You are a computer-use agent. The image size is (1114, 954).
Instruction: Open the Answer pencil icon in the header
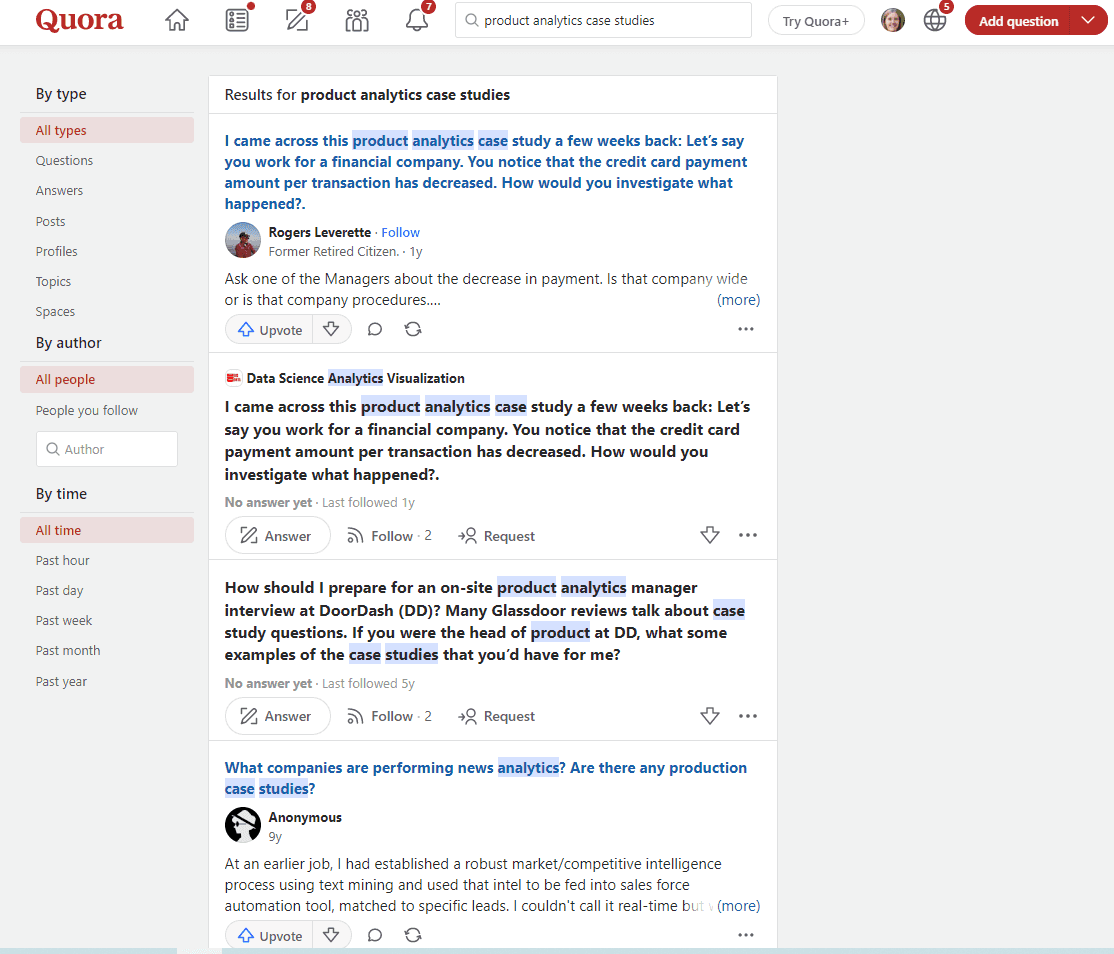[297, 20]
